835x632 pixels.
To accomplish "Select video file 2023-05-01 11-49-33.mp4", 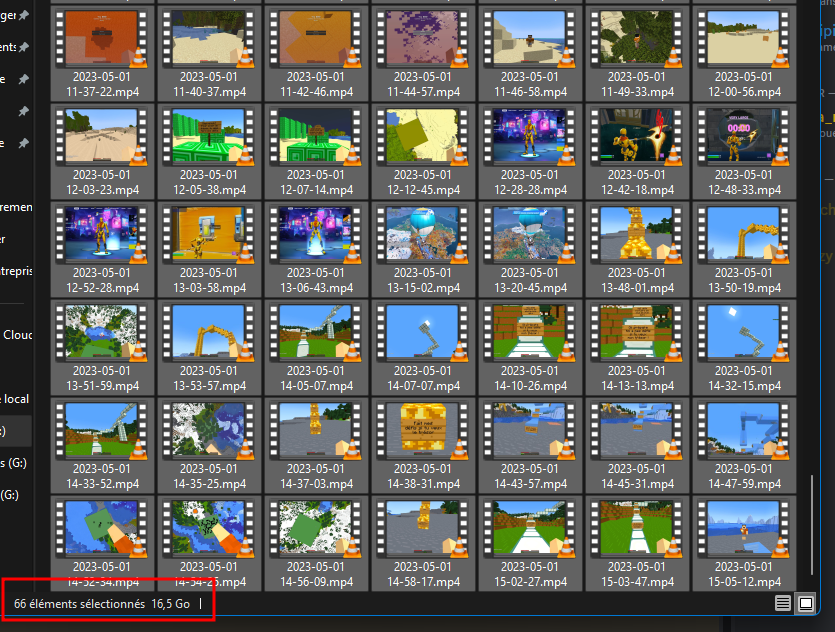I will pos(637,53).
